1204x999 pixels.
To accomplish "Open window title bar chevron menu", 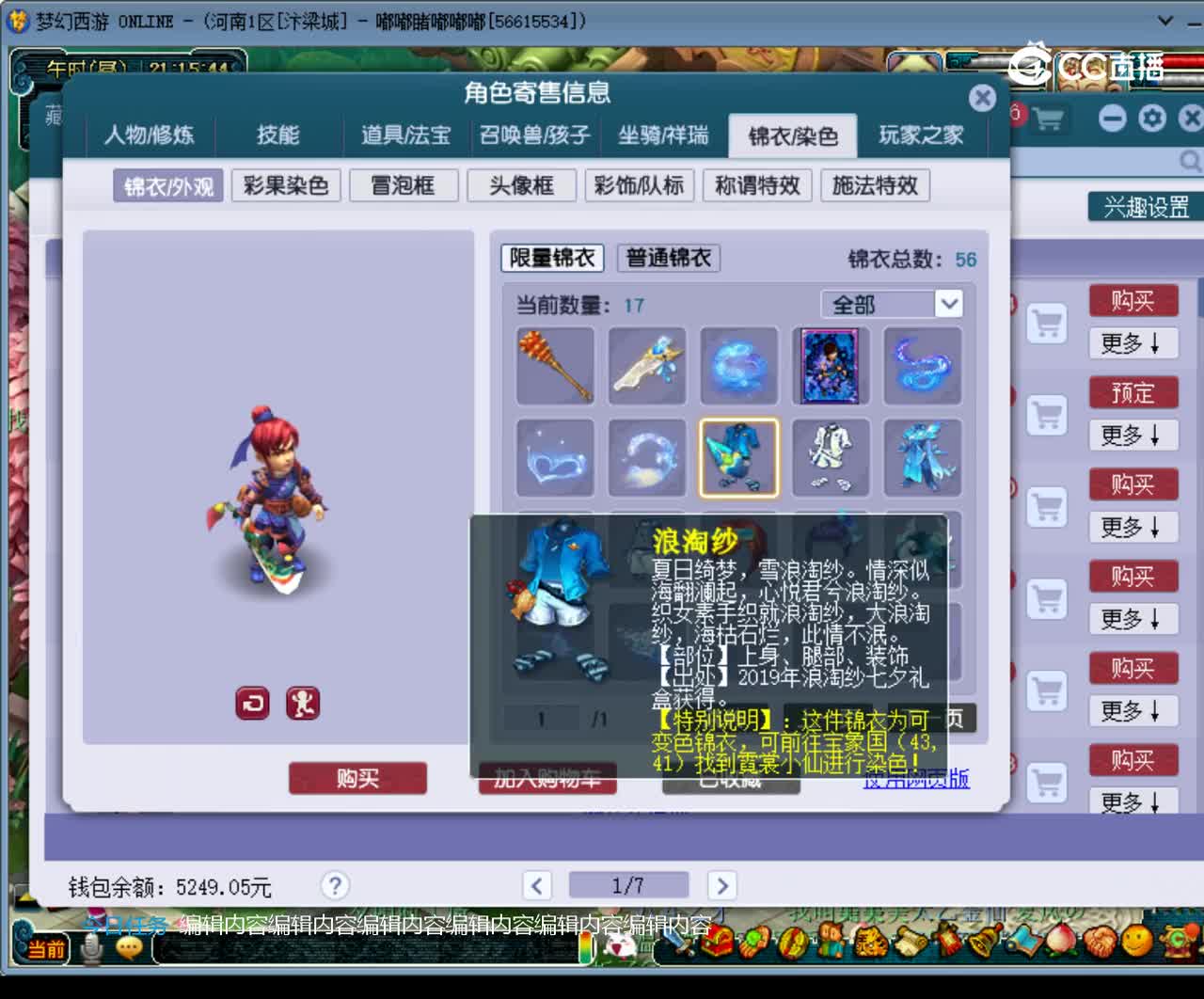I will (x=1164, y=20).
